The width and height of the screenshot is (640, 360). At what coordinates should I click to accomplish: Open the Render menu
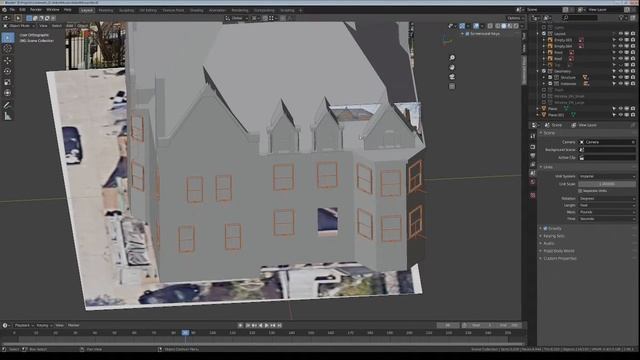pyautogui.click(x=36, y=9)
